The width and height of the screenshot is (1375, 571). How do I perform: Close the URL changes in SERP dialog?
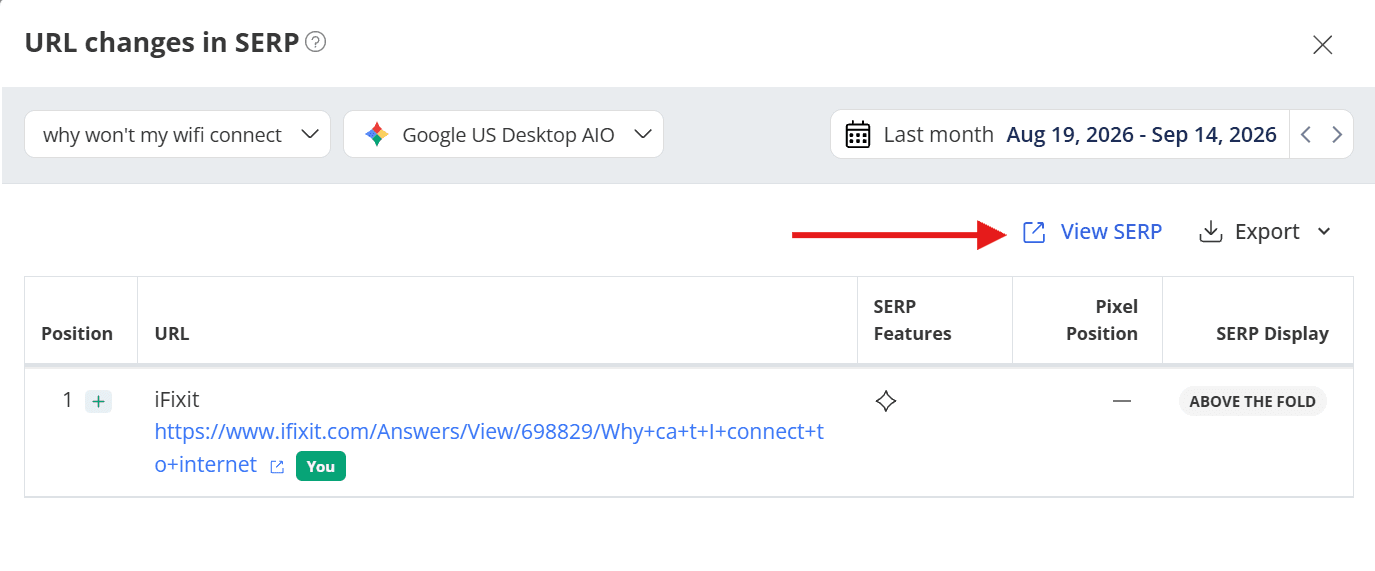[x=1322, y=45]
